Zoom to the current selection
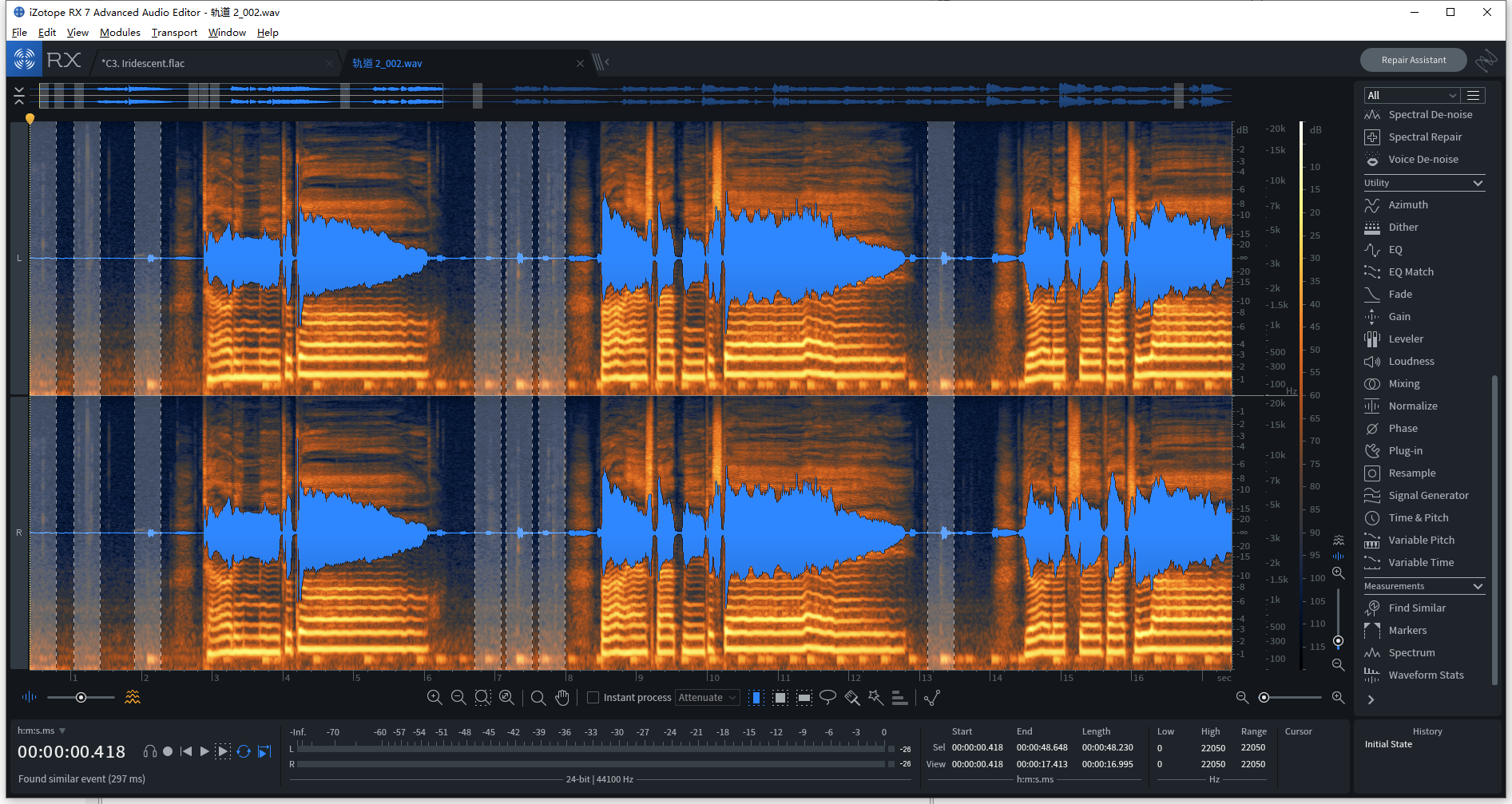1512x804 pixels. [482, 698]
